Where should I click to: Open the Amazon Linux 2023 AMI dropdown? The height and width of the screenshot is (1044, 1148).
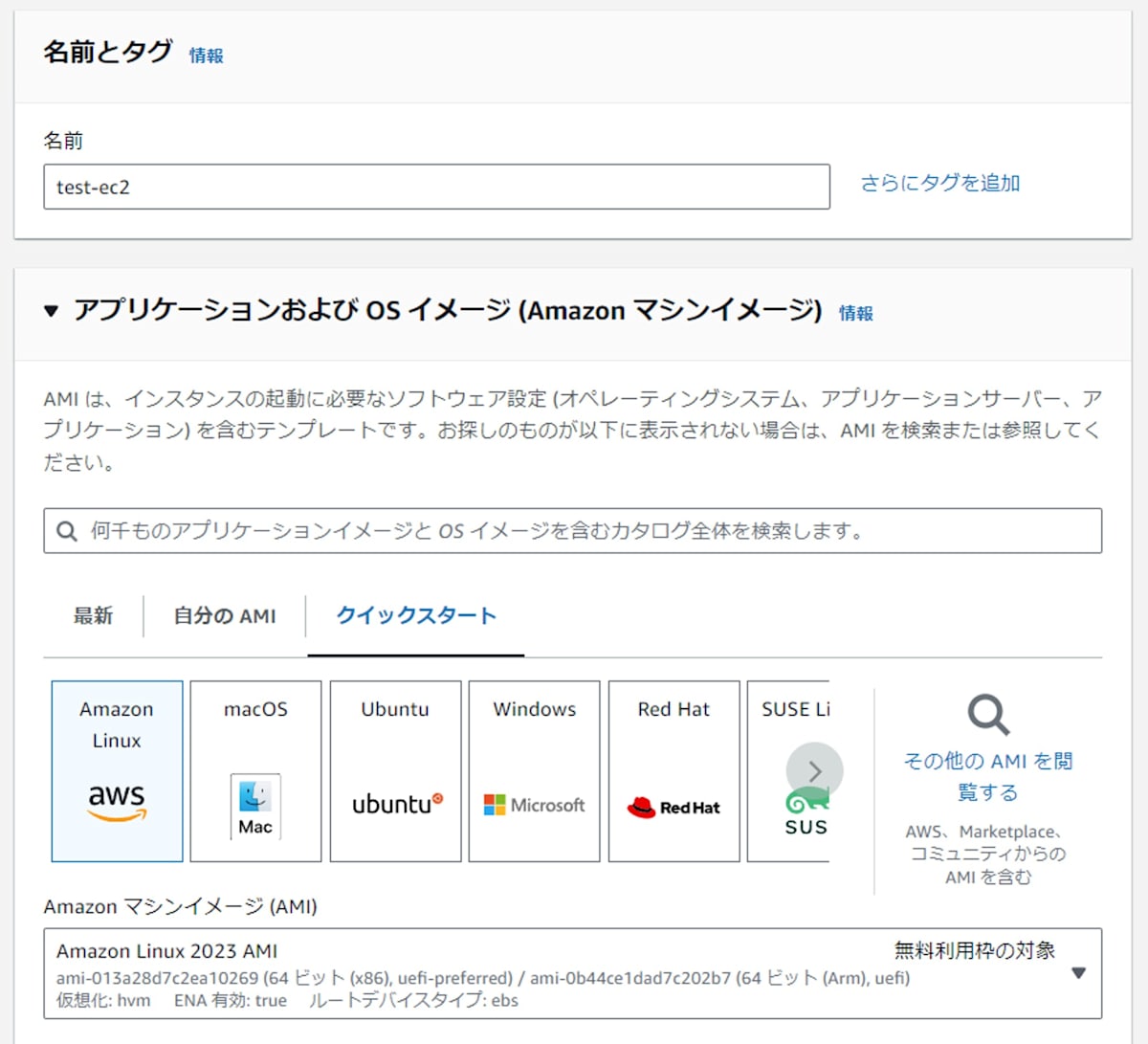pos(572,973)
